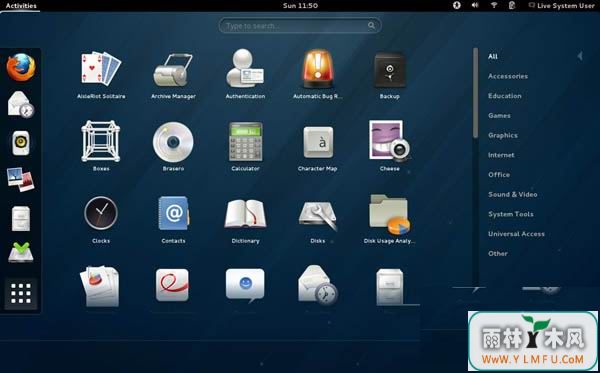Show the System Tools category
The width and height of the screenshot is (600, 373).
point(510,214)
